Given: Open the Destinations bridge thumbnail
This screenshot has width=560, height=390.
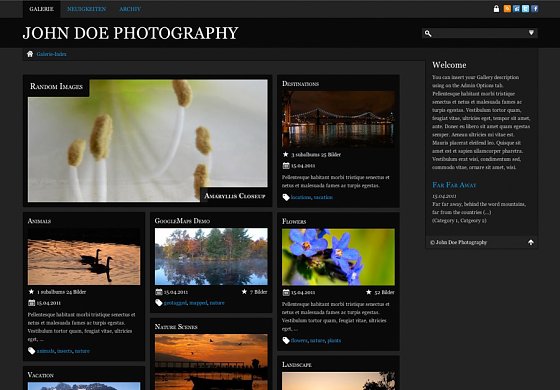Looking at the screenshot, I should tap(338, 119).
